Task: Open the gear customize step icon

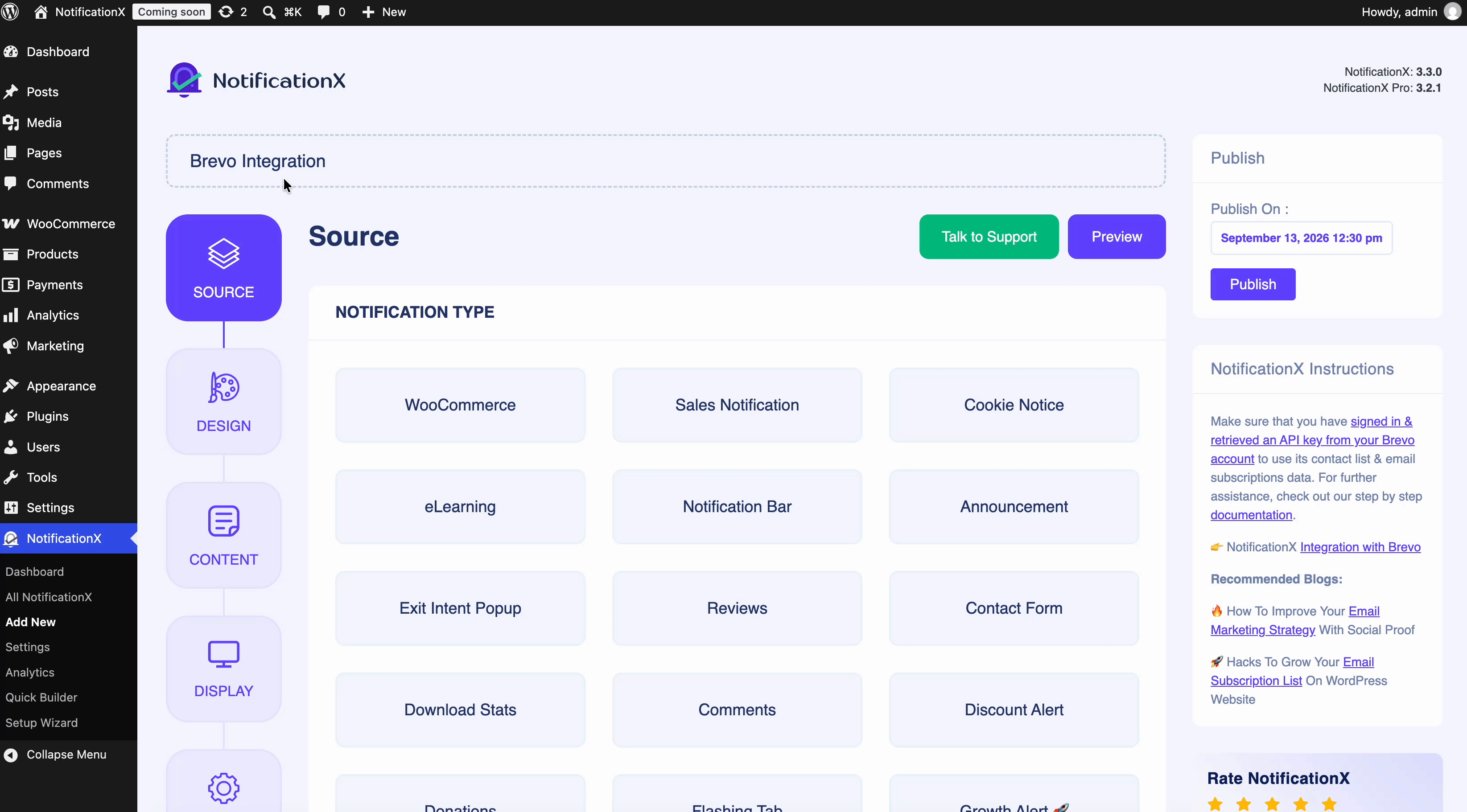Action: (223, 788)
